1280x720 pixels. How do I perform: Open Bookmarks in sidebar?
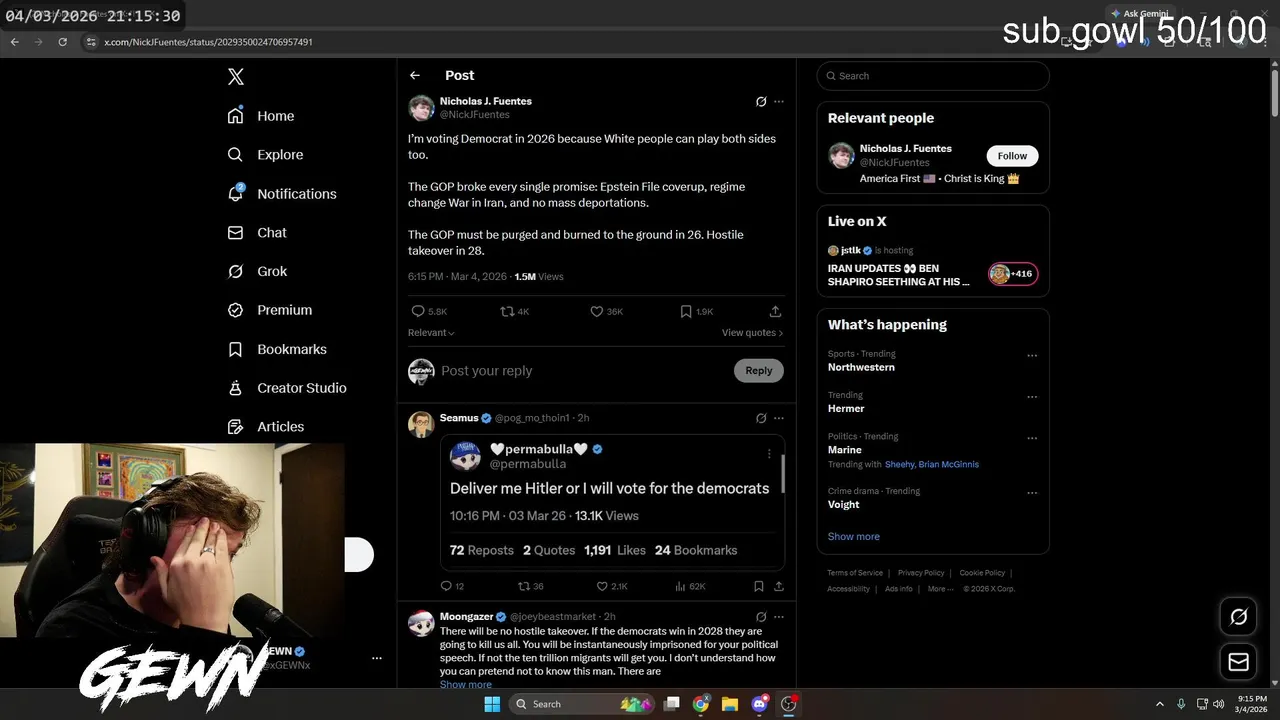pyautogui.click(x=277, y=349)
